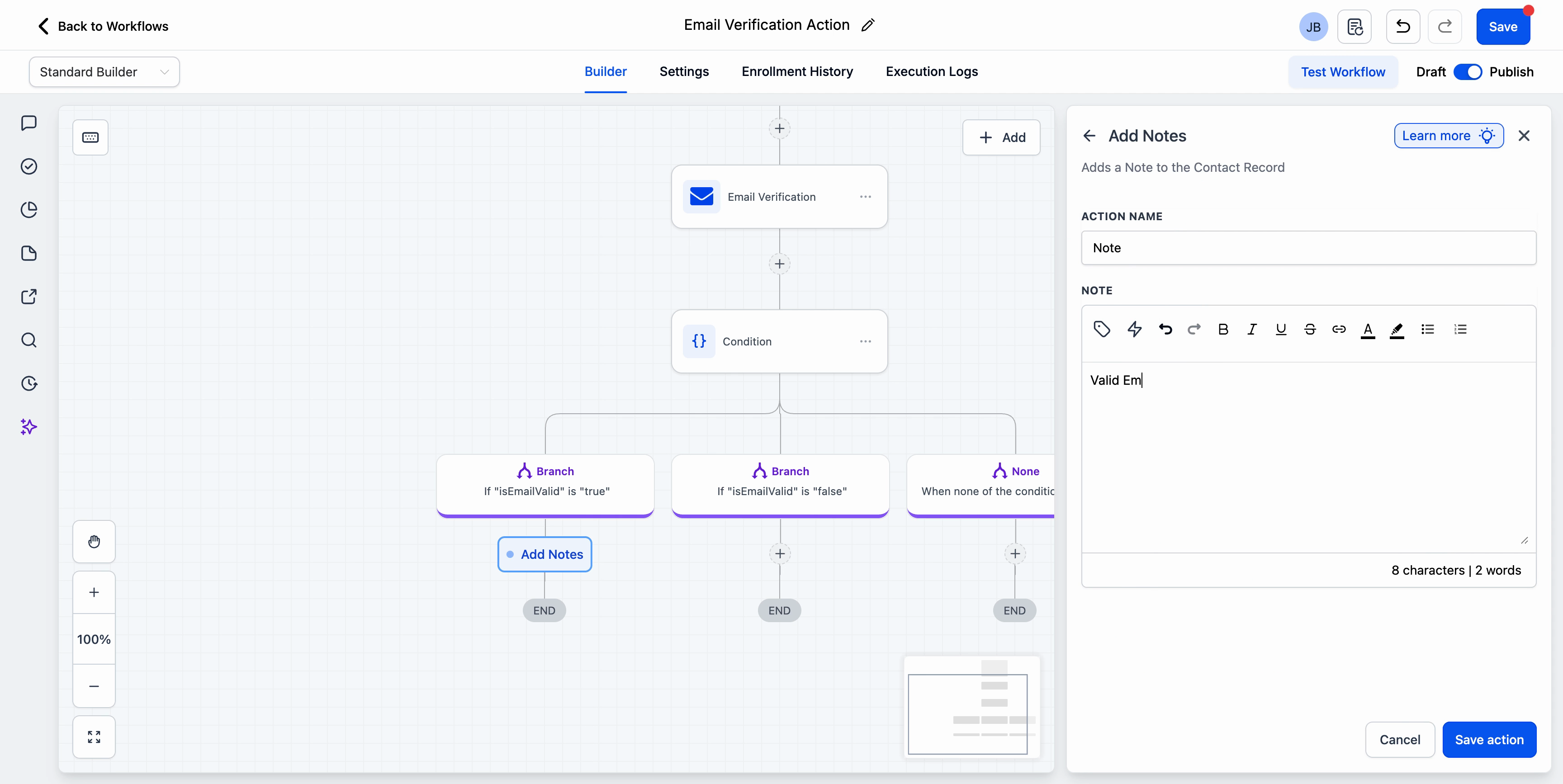
Task: Create a bulleted list in the note
Action: point(1428,330)
